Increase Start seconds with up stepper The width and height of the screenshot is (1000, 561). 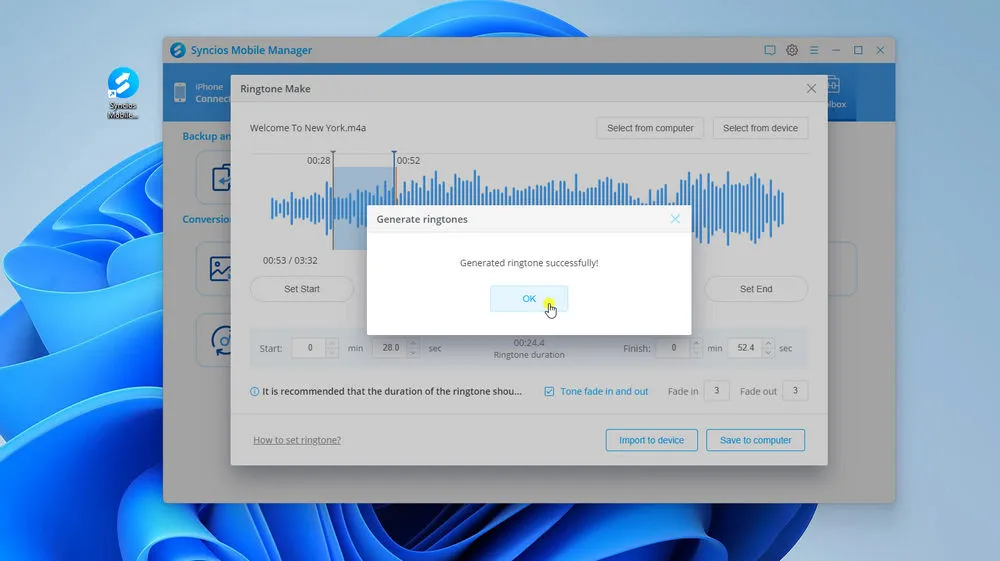[413, 343]
